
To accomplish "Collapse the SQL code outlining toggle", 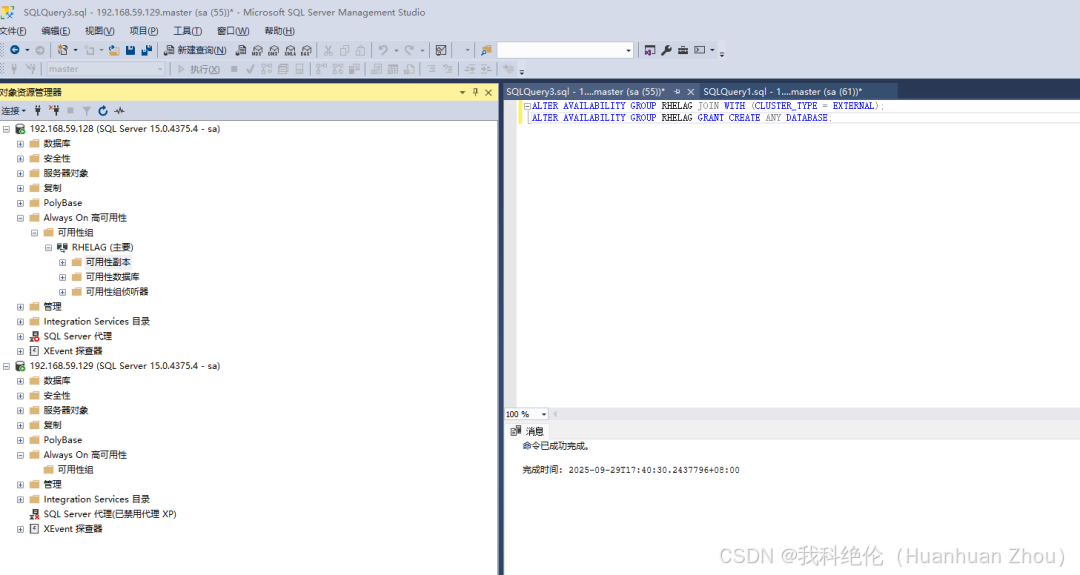I will click(527, 106).
